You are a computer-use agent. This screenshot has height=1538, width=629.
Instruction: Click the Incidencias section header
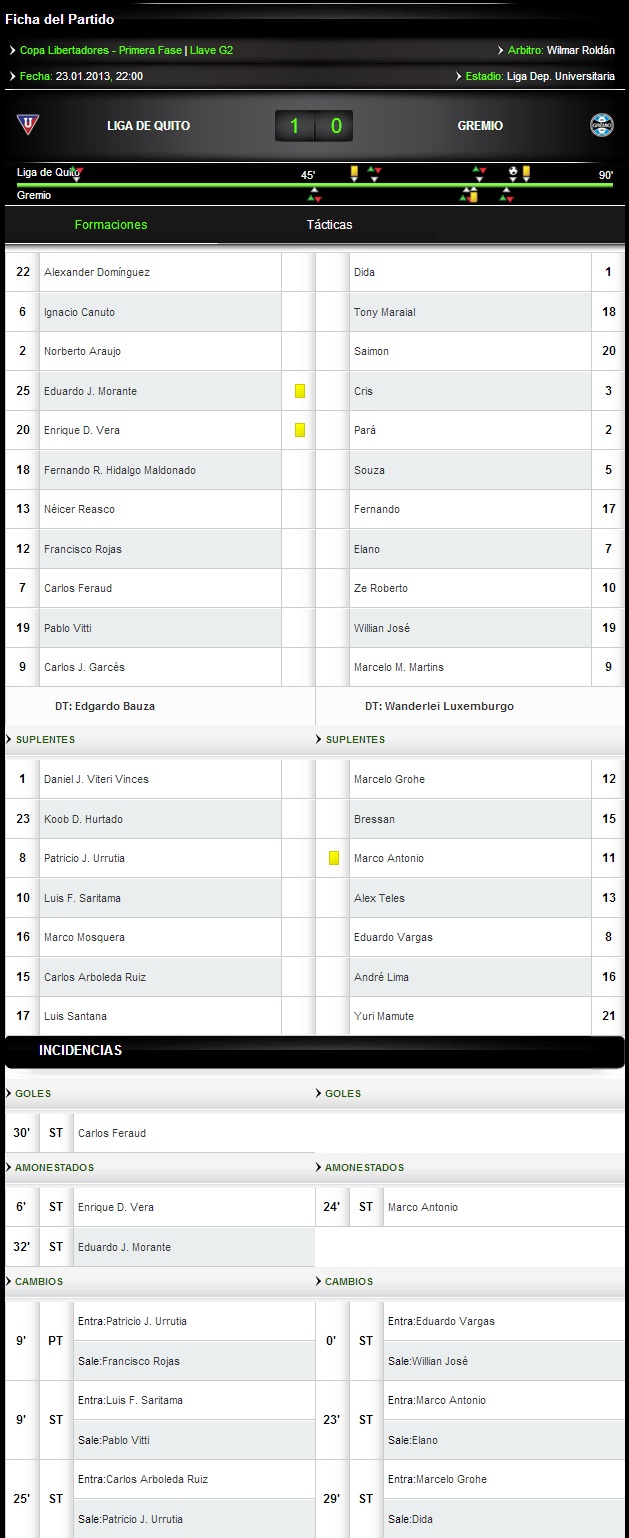coord(80,1051)
